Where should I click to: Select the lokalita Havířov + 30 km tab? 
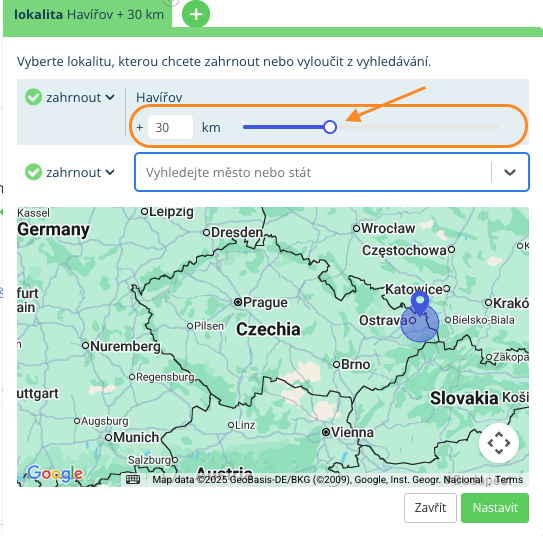point(89,15)
